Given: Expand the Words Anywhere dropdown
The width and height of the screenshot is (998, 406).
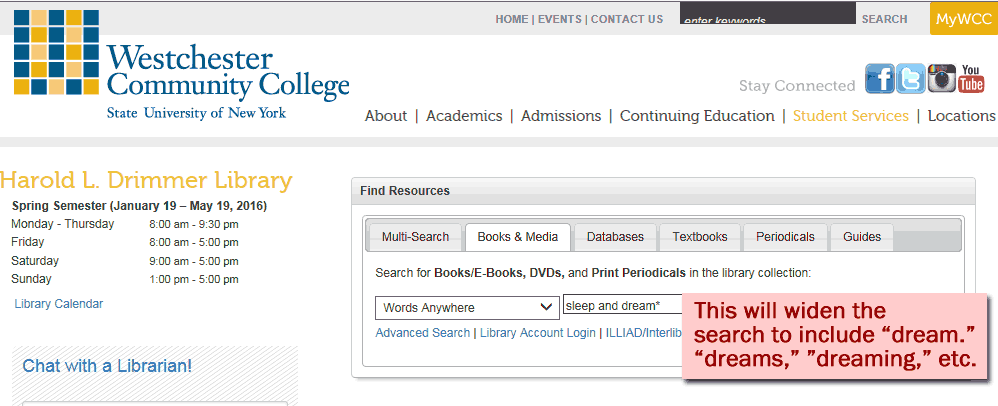Looking at the screenshot, I should coord(467,308).
